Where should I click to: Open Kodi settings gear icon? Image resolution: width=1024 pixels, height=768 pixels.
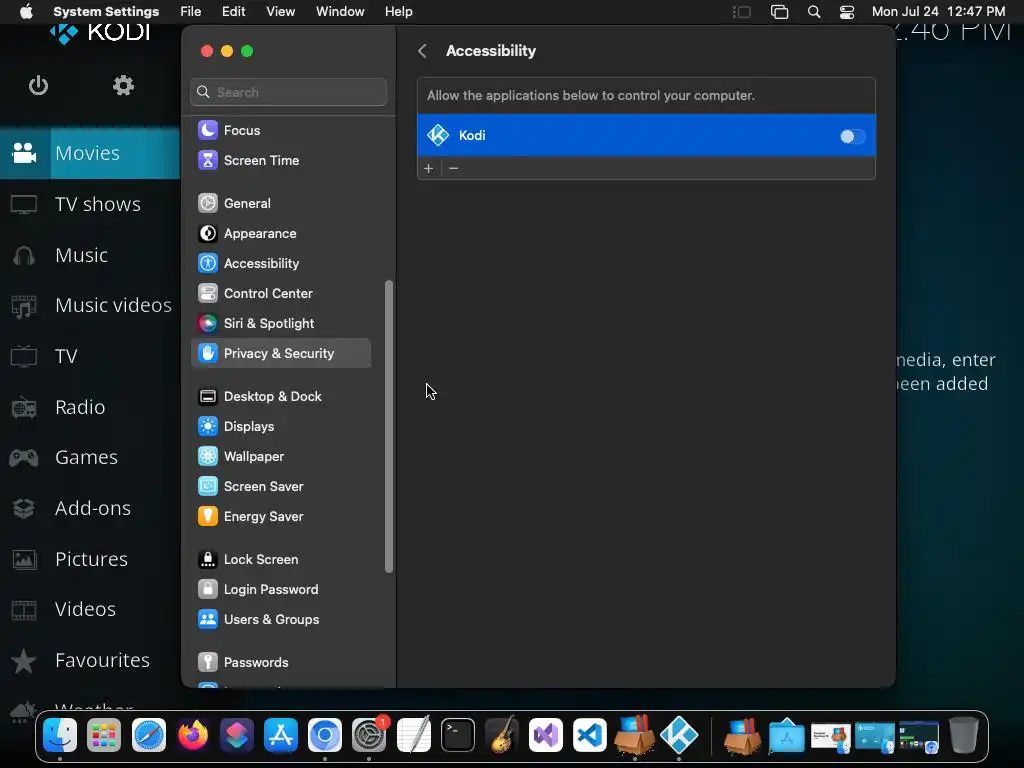[123, 86]
